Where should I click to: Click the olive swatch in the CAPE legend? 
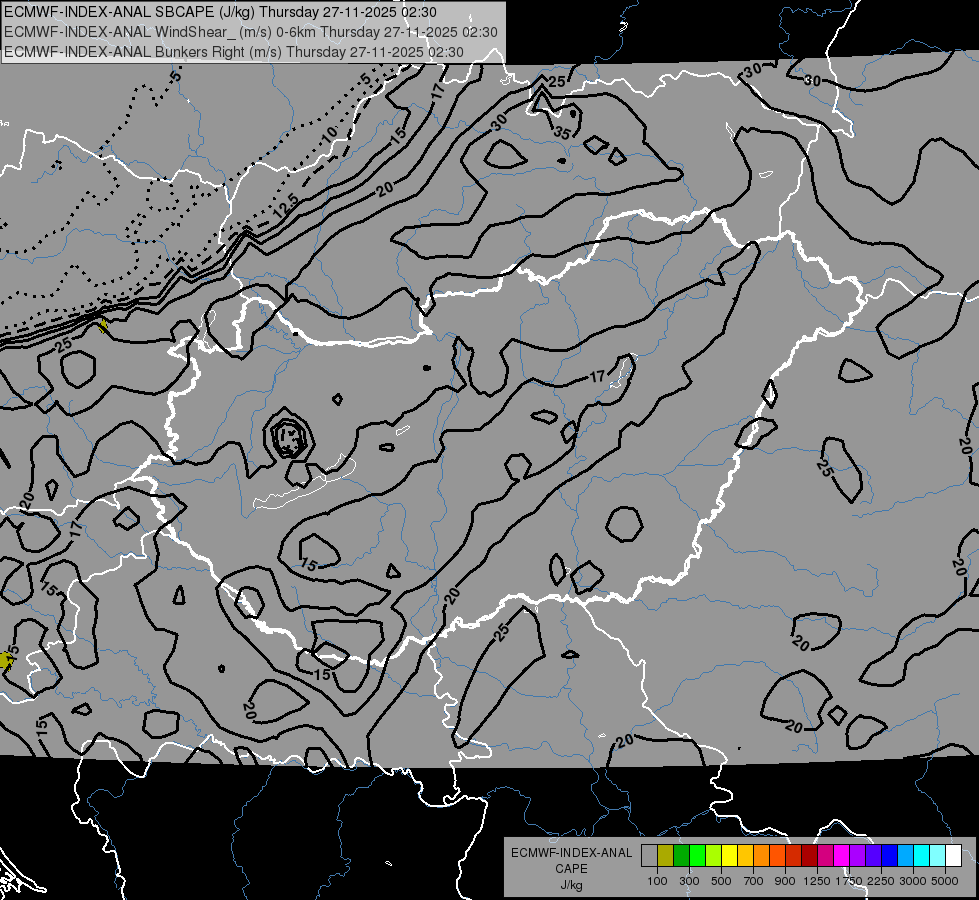[x=666, y=856]
